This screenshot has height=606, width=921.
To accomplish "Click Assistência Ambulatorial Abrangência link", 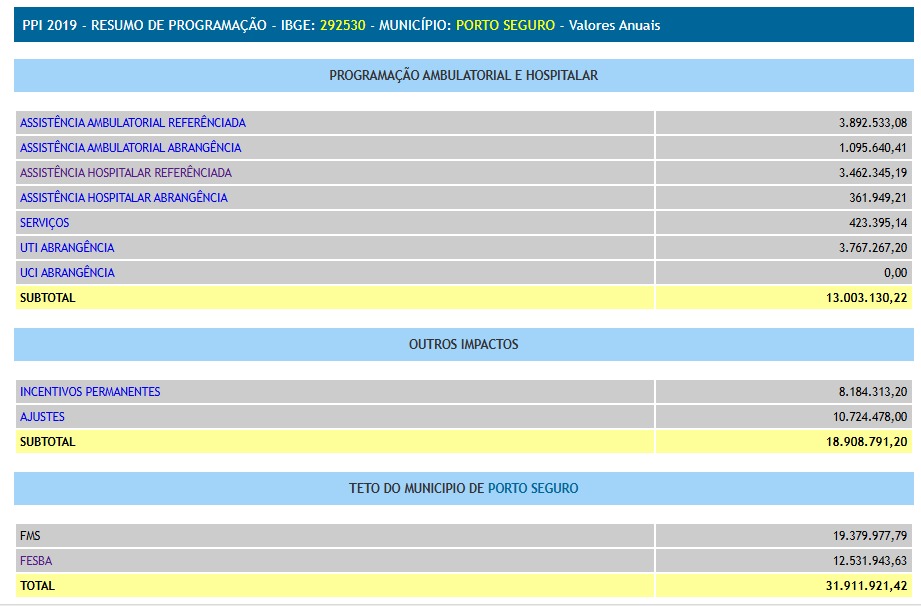I will [130, 148].
